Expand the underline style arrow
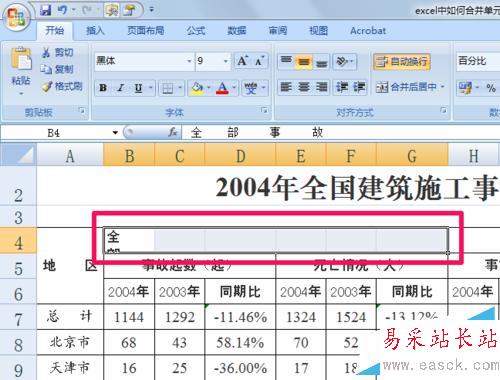The image size is (500, 380). pos(150,88)
